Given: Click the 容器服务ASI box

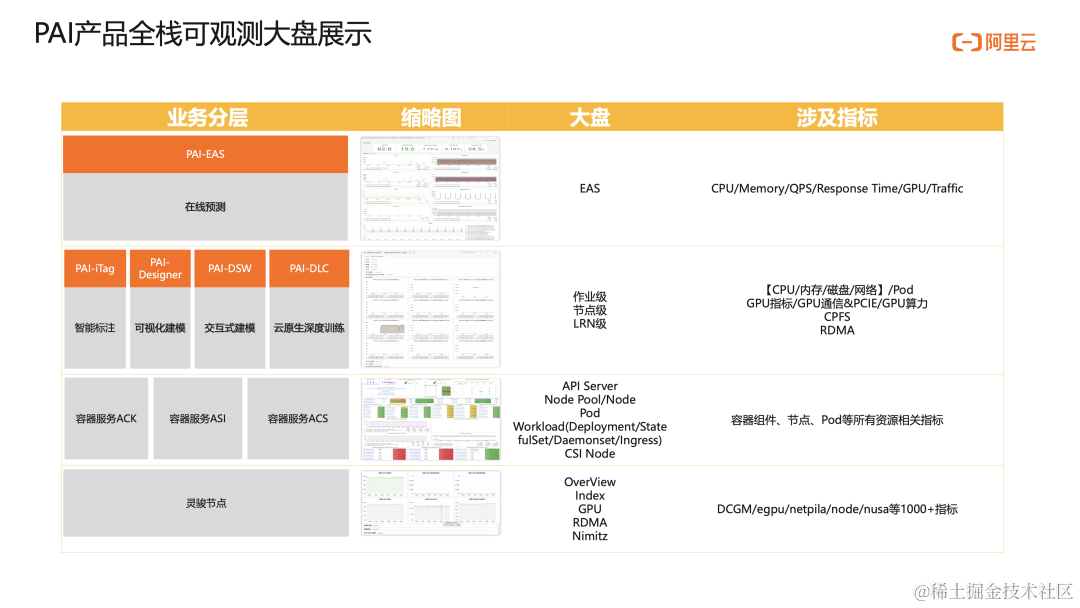Looking at the screenshot, I should pos(198,419).
